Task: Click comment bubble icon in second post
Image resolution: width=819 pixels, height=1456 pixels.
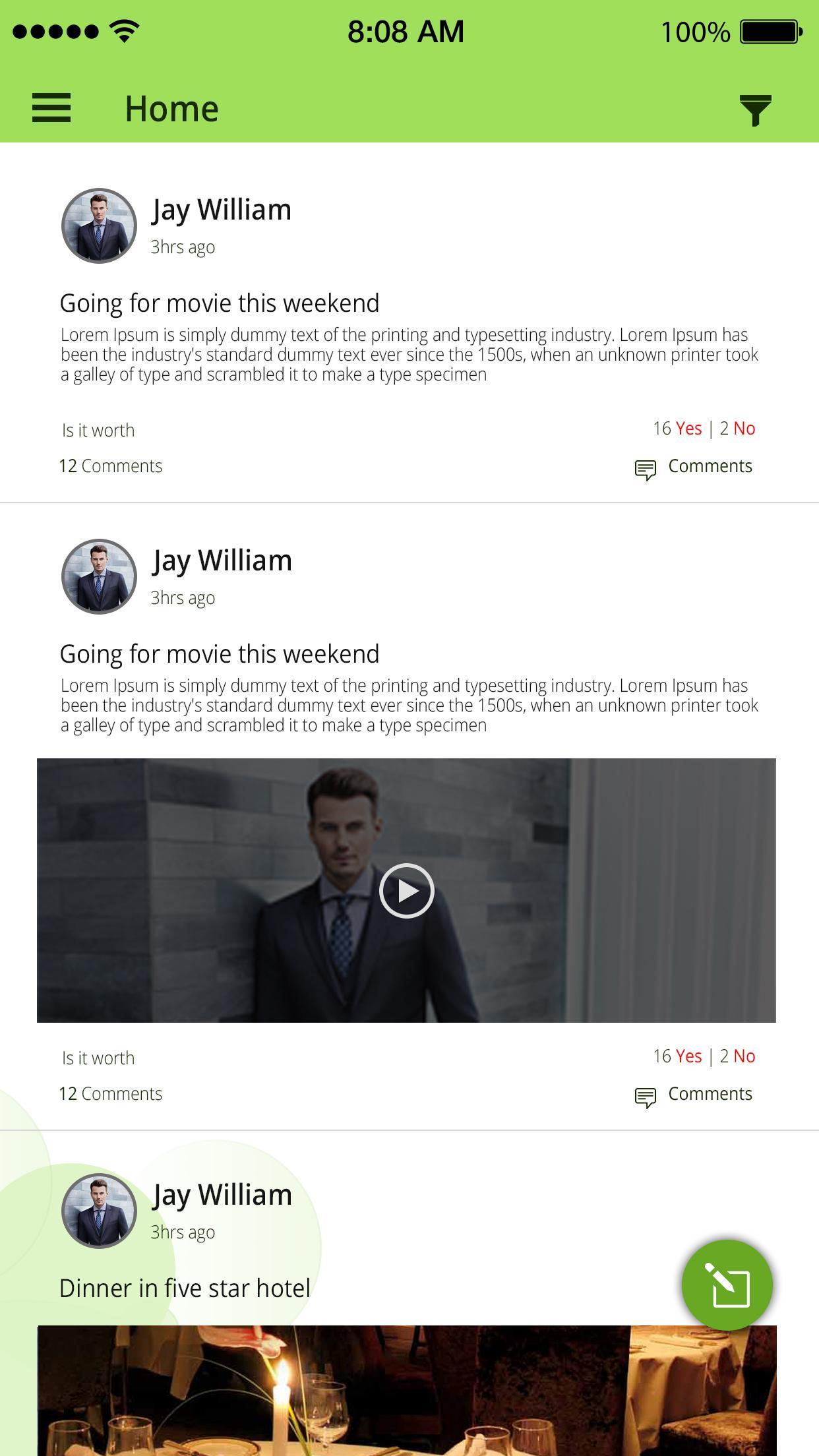Action: (x=646, y=1097)
